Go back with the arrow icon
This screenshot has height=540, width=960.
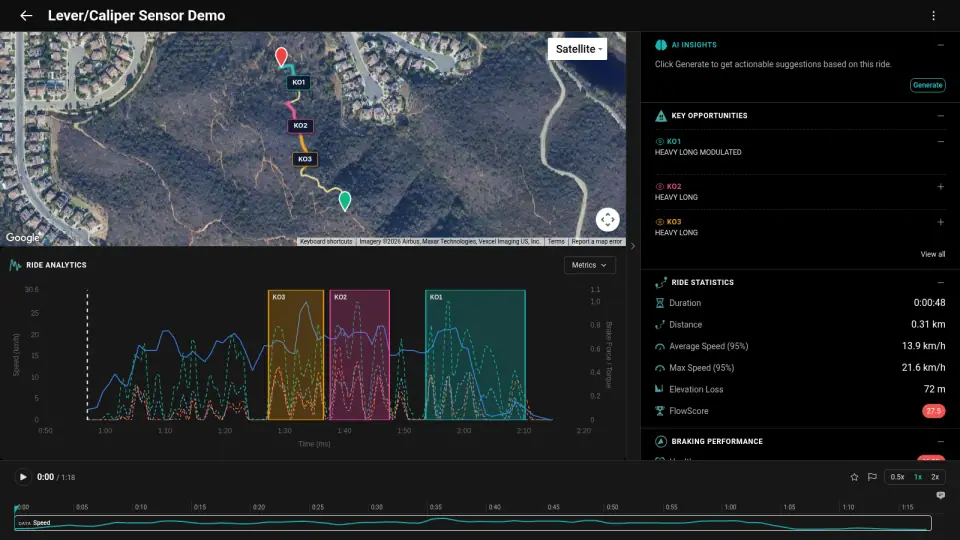(26, 15)
